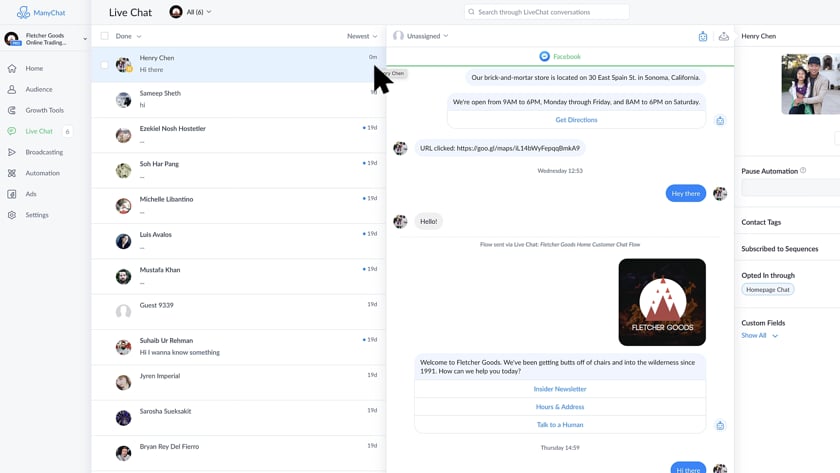Open the Sameep Sheth conversation
Viewport: 840px width, 473px height.
tap(238, 100)
